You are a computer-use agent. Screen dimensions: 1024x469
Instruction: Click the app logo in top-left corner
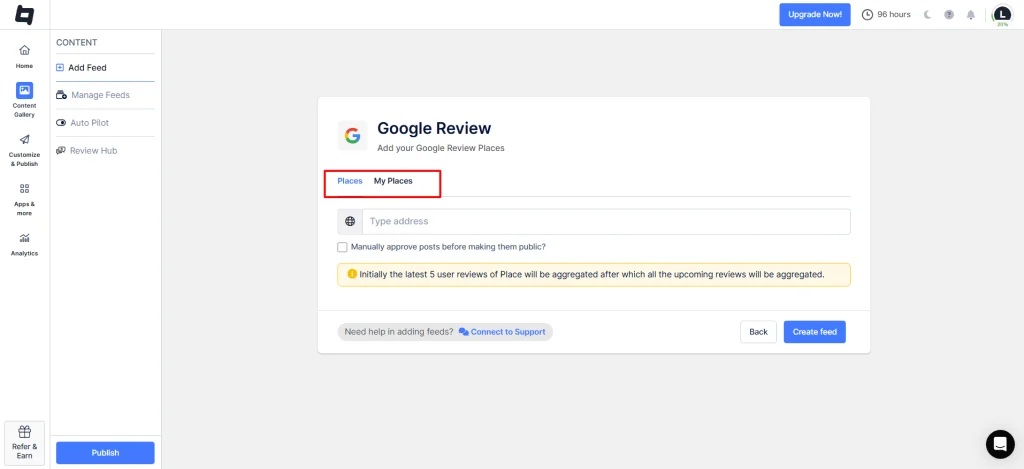pos(24,15)
